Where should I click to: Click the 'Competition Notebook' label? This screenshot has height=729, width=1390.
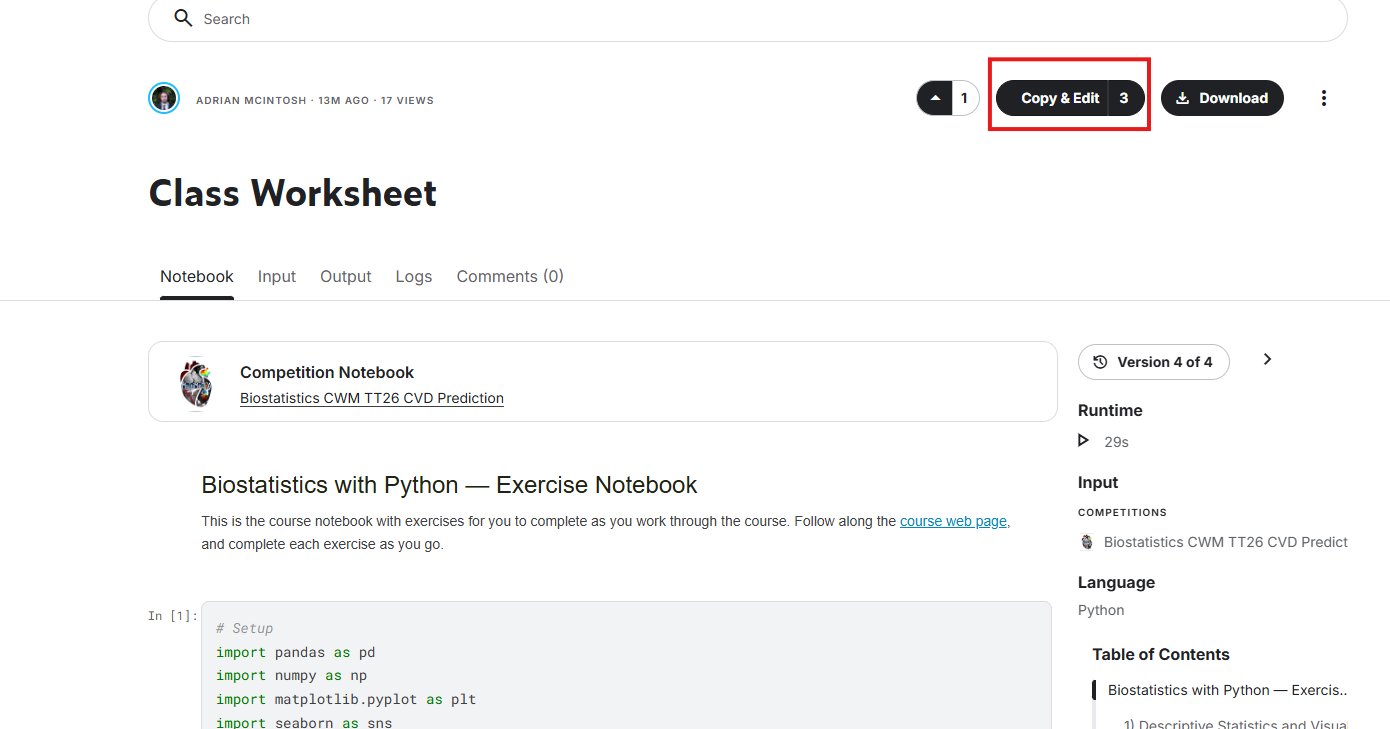pos(327,372)
